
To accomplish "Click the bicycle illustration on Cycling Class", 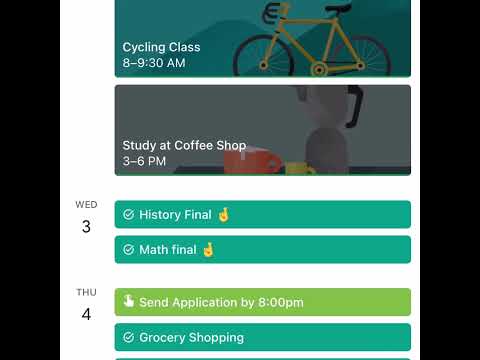I will (x=312, y=38).
